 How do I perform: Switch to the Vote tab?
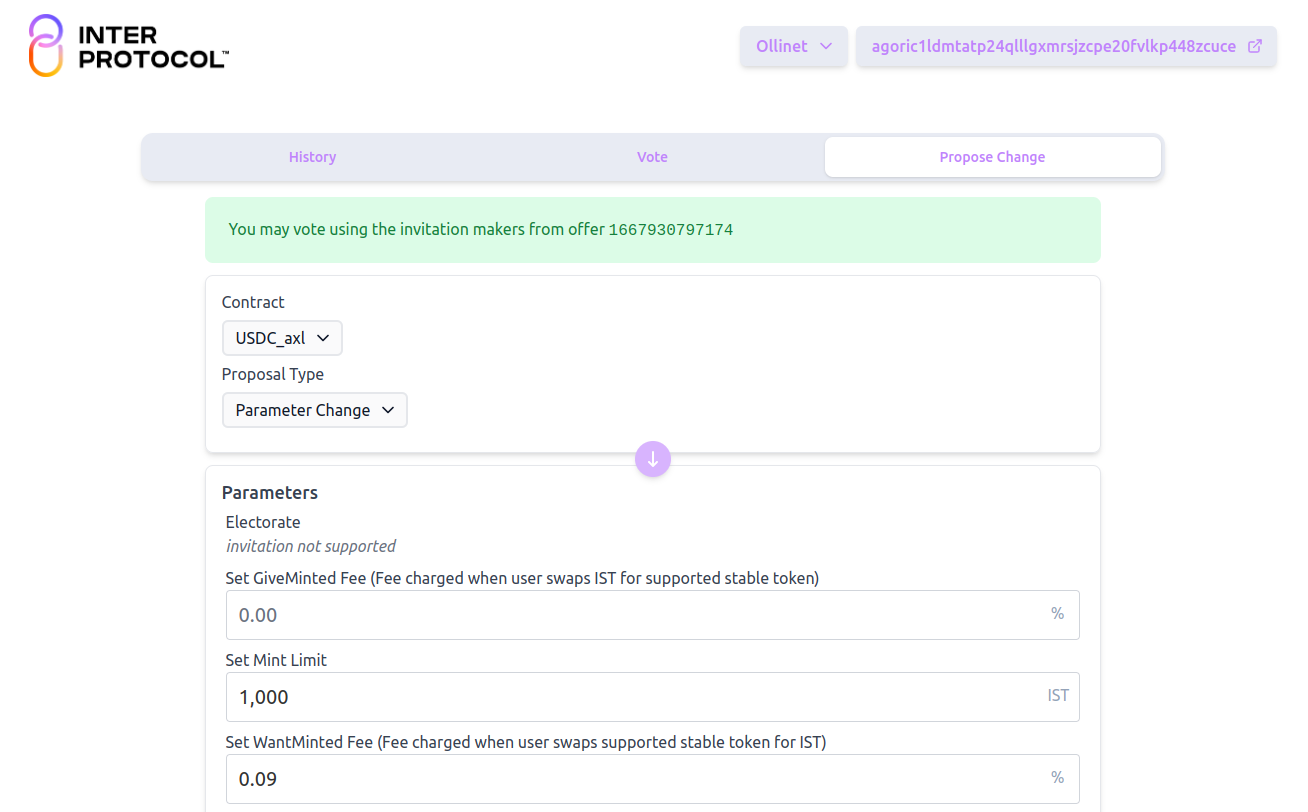click(652, 157)
